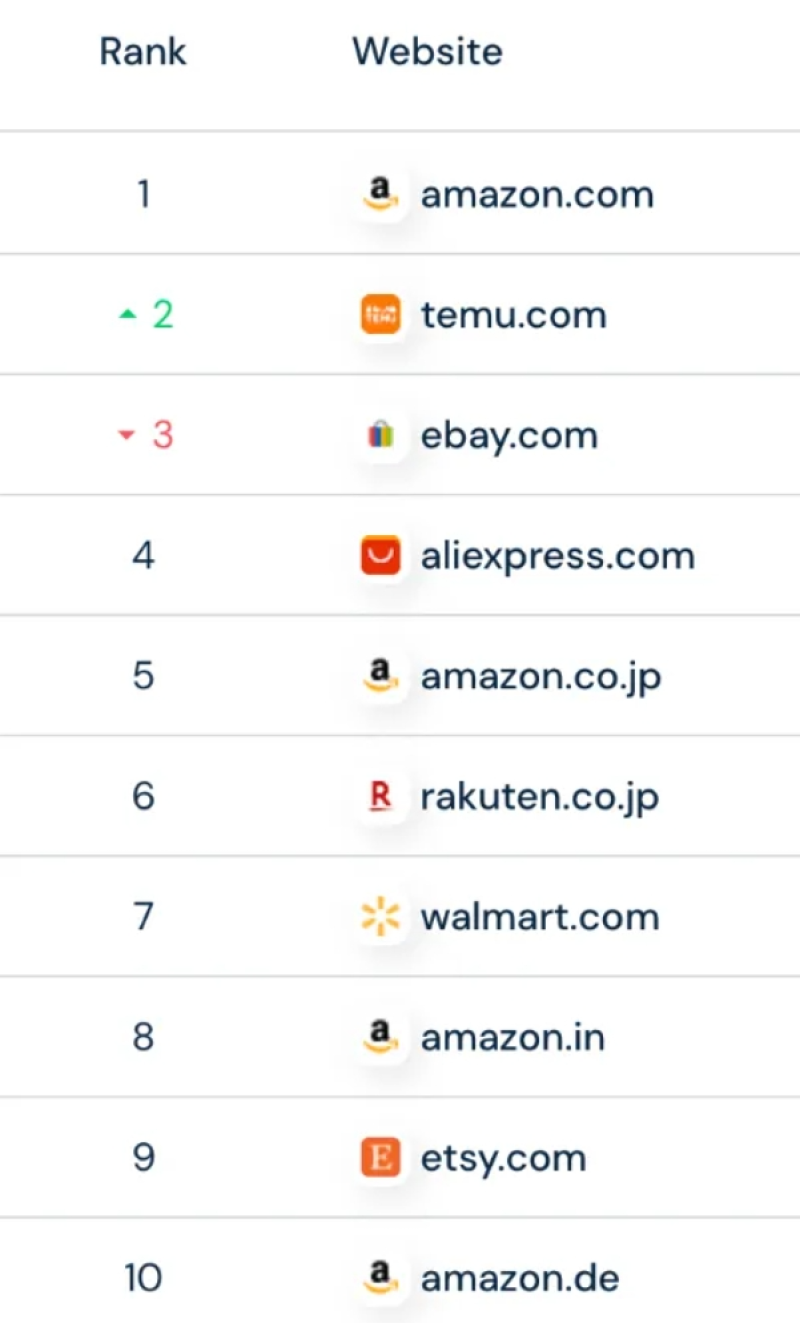The width and height of the screenshot is (800, 1323).
Task: Open the temu.com website link
Action: (513, 315)
